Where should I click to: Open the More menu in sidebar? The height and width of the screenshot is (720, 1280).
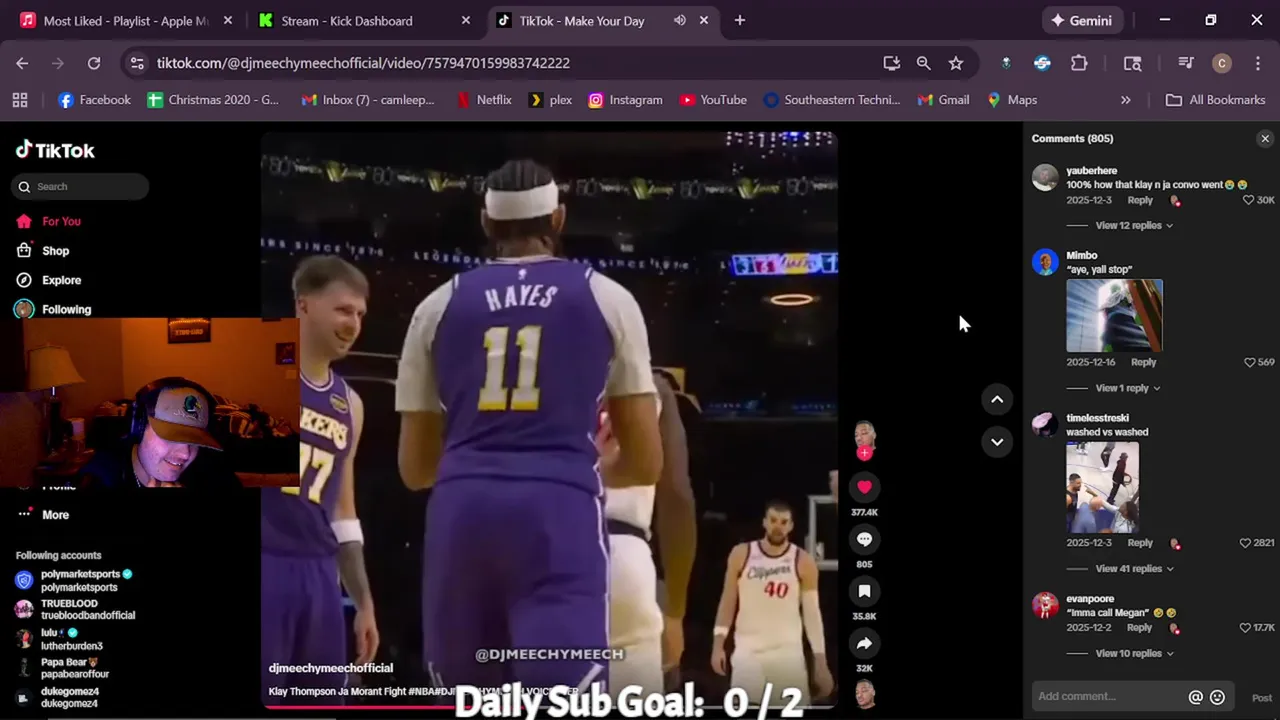pyautogui.click(x=42, y=515)
